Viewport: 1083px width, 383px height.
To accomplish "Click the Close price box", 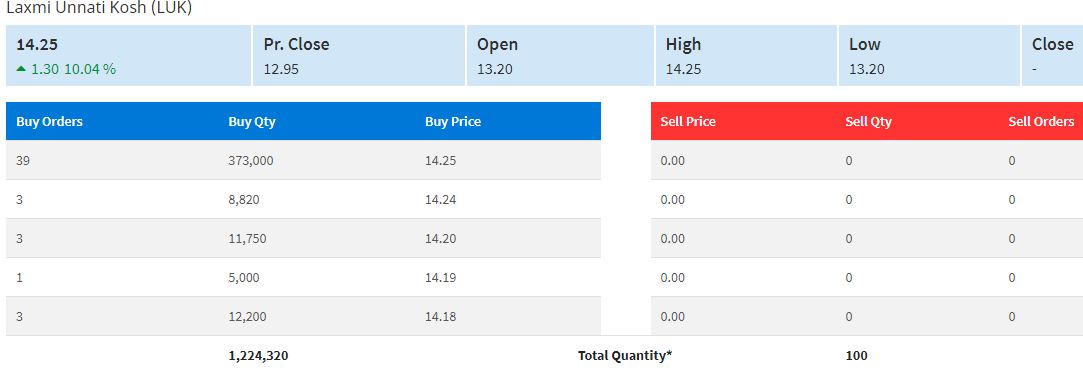I will click(1052, 56).
